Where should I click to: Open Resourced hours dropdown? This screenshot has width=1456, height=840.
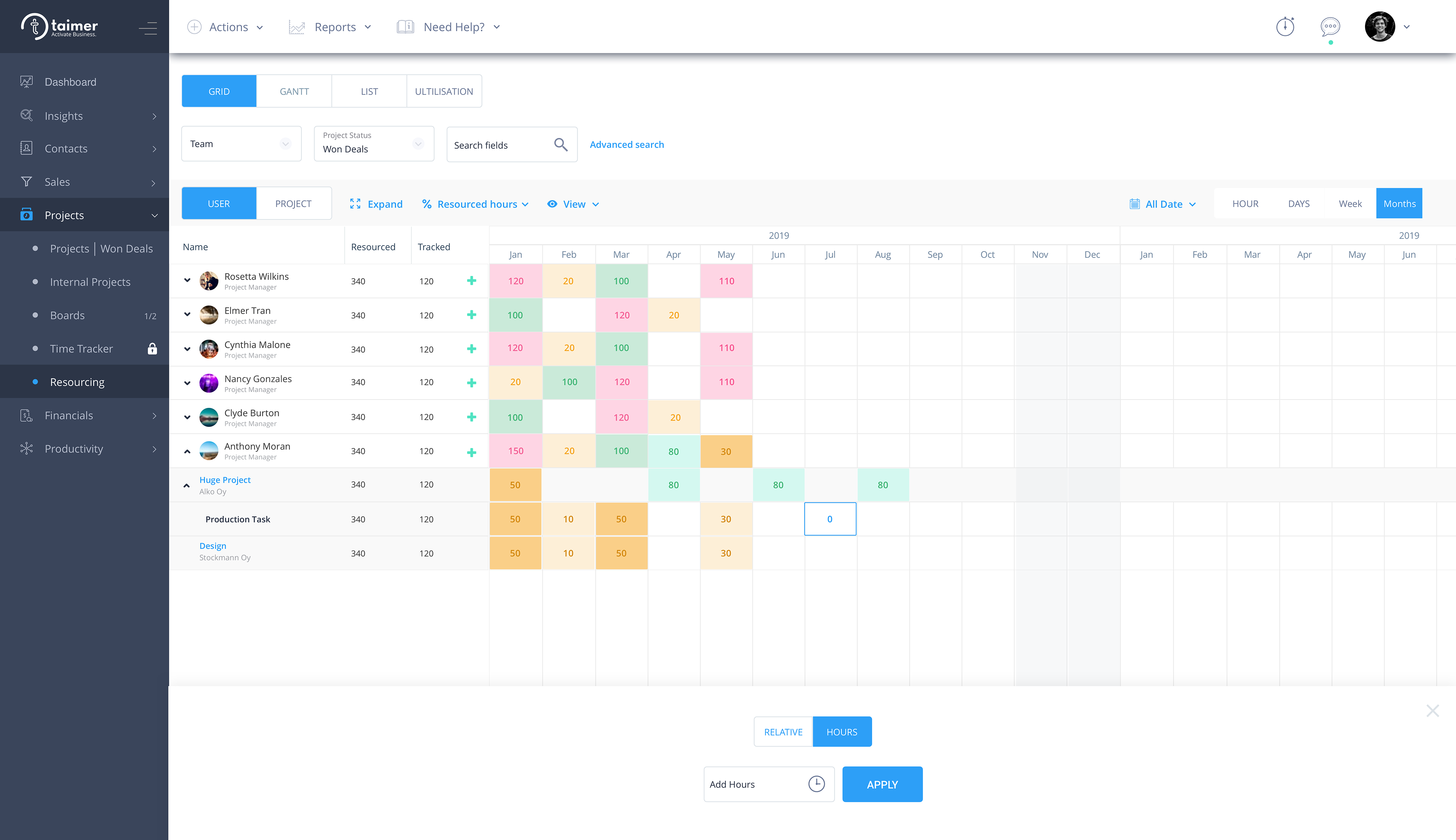[475, 204]
